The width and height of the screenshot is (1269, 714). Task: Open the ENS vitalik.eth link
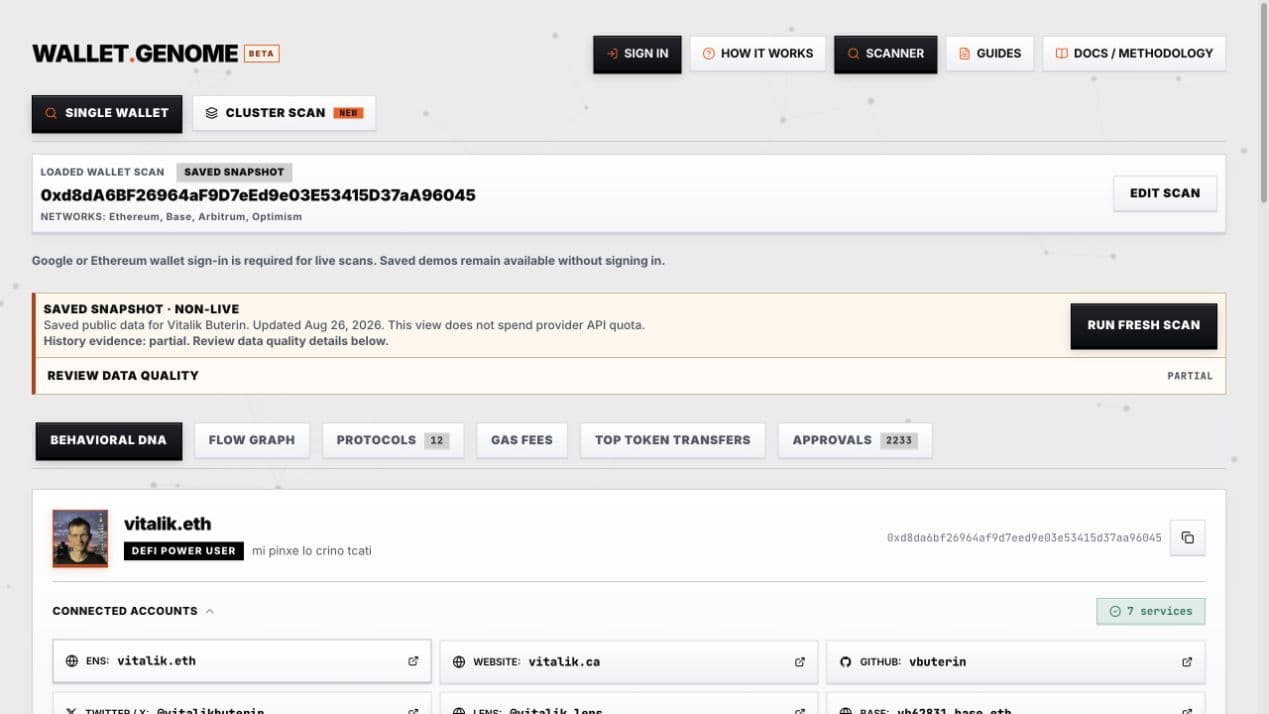click(242, 661)
